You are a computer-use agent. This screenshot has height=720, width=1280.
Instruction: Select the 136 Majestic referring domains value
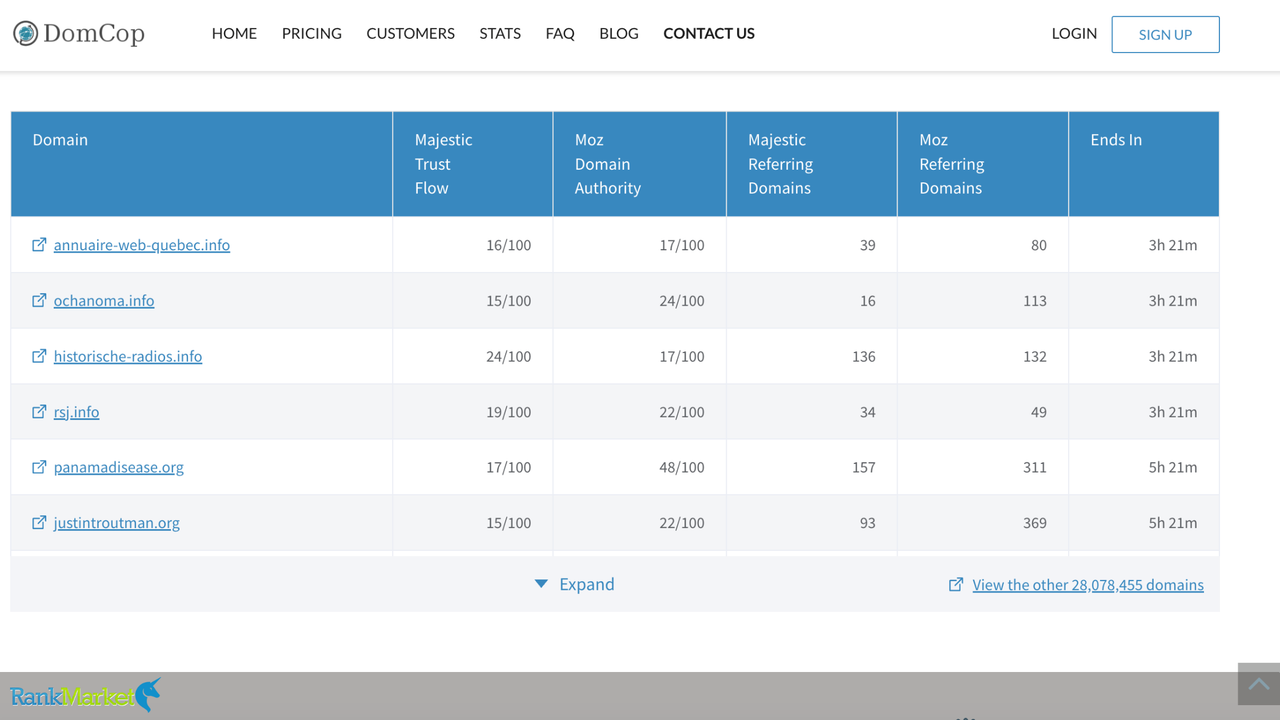tap(864, 356)
